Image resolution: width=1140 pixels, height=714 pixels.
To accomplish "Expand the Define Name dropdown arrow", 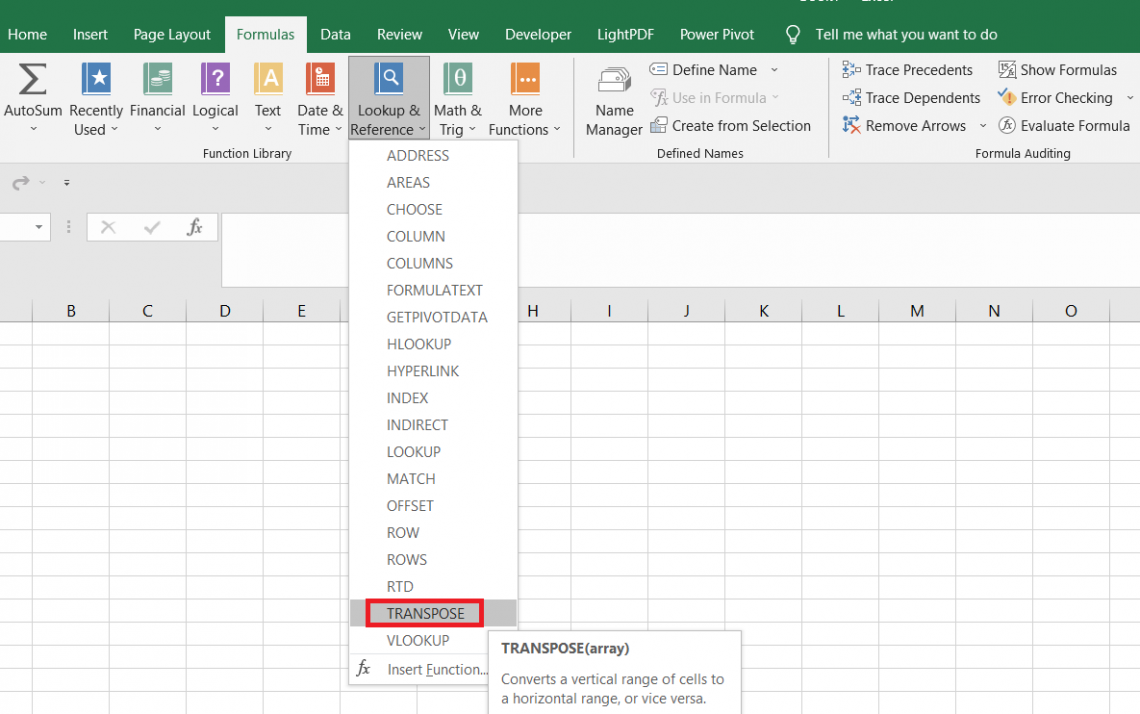I will [x=774, y=70].
